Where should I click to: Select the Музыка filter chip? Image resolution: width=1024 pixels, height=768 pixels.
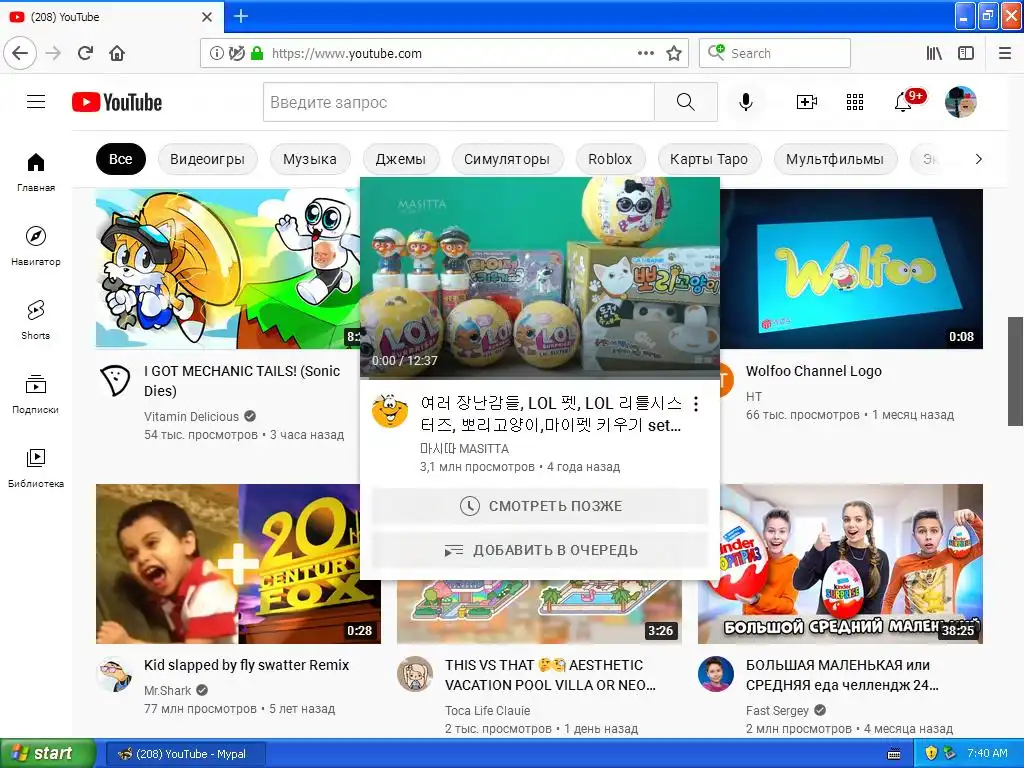310,159
